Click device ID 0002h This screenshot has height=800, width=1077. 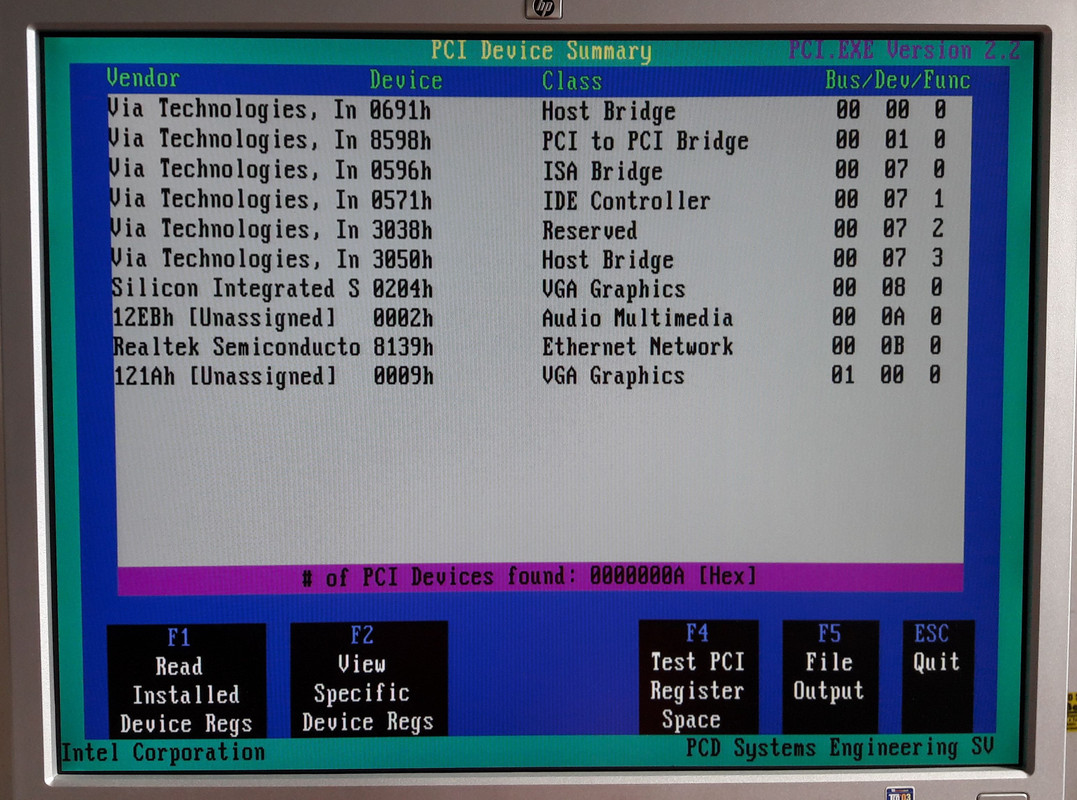click(x=403, y=318)
